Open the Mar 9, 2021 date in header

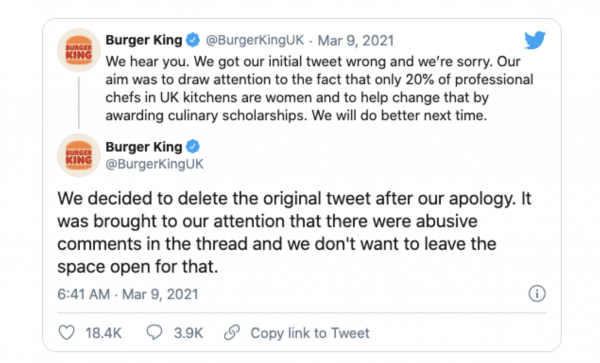click(355, 40)
